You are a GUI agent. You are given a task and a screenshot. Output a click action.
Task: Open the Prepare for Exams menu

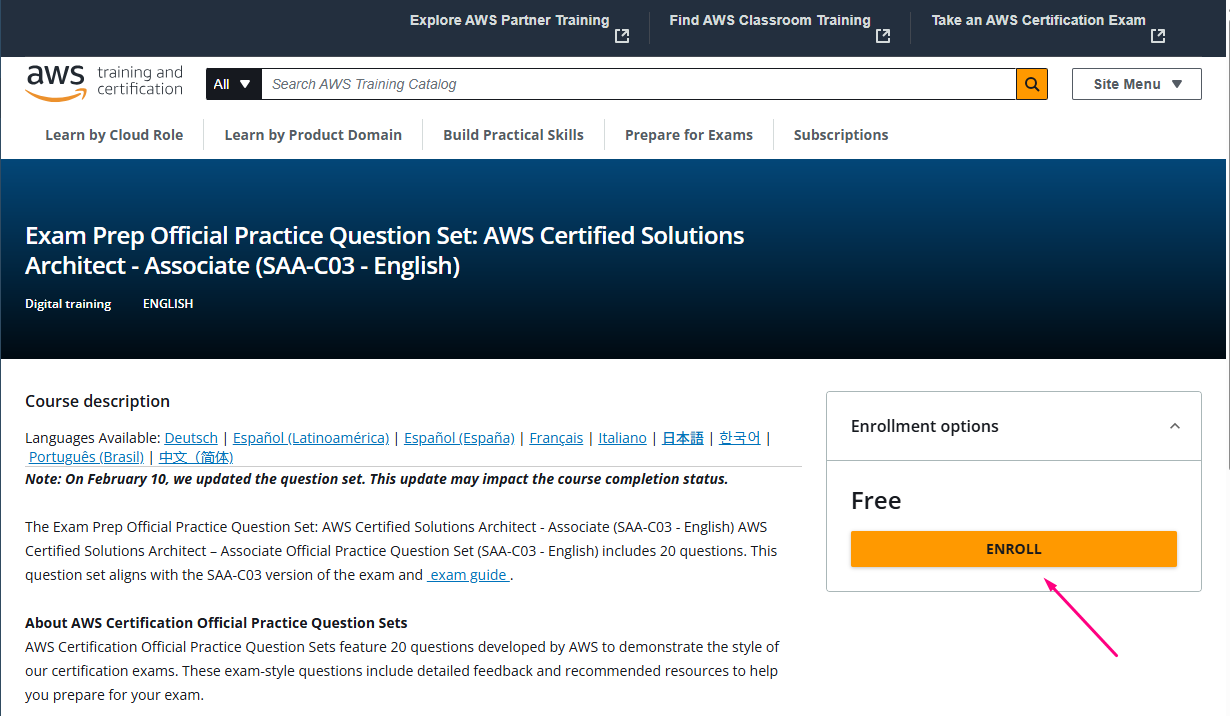coord(689,135)
